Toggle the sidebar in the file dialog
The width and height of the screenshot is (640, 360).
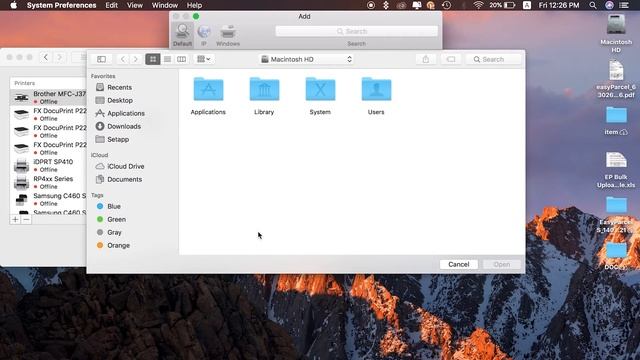coord(101,59)
